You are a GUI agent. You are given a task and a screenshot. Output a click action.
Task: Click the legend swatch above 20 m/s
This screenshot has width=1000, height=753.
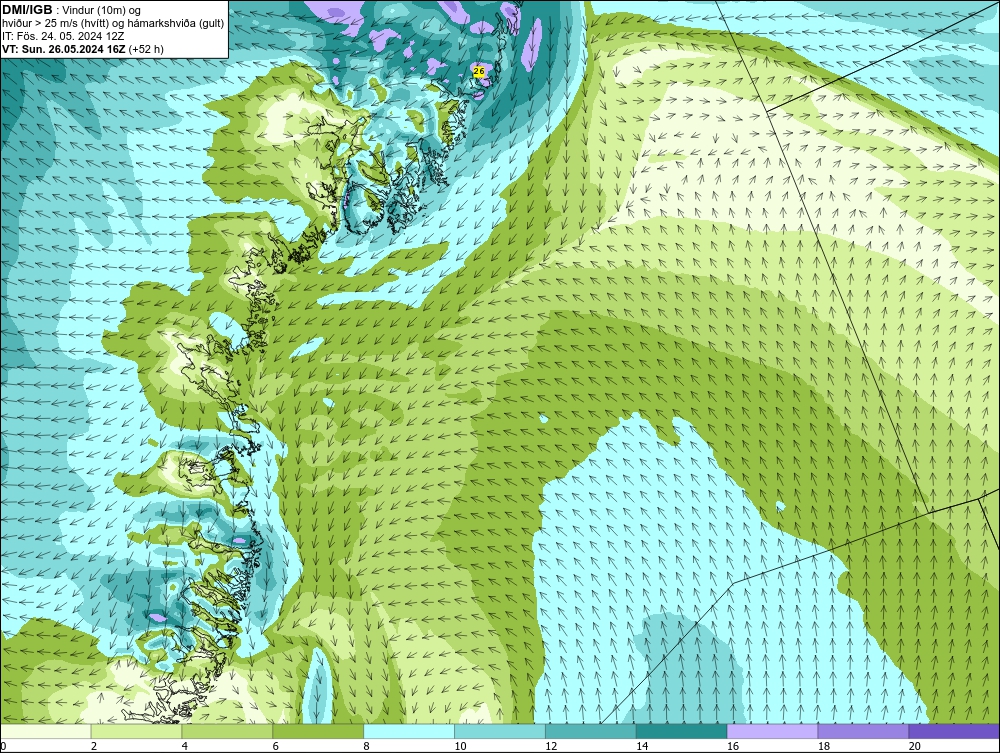[954, 731]
